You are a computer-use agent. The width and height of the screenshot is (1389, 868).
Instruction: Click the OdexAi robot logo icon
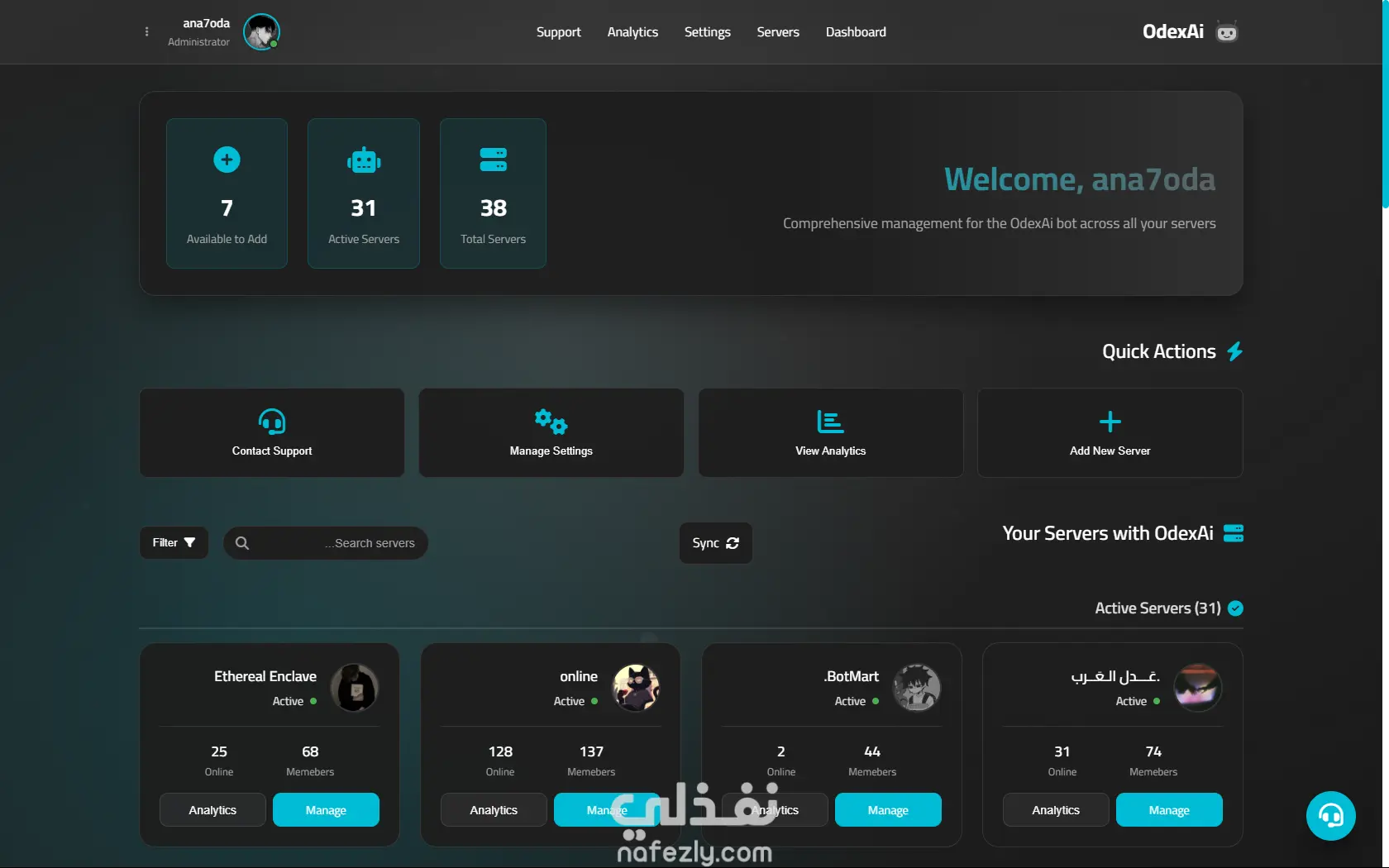pos(1227,32)
